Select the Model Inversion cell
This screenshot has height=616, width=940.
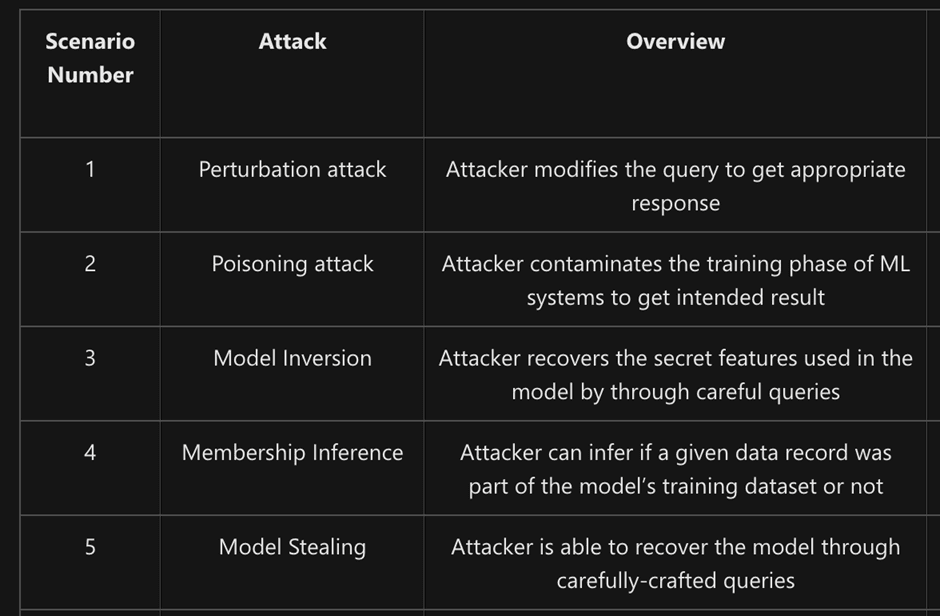(x=292, y=358)
